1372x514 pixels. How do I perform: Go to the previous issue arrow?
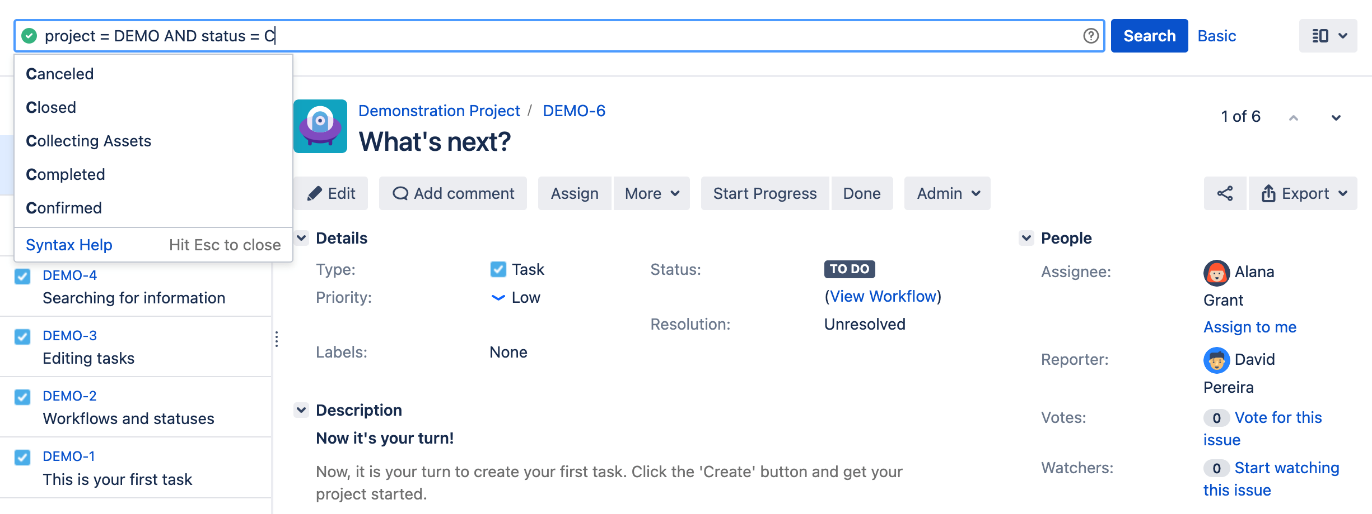tap(1293, 117)
